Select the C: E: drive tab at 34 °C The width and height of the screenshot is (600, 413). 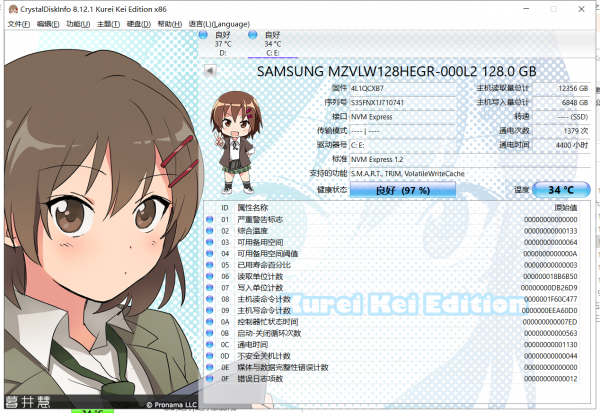click(272, 44)
